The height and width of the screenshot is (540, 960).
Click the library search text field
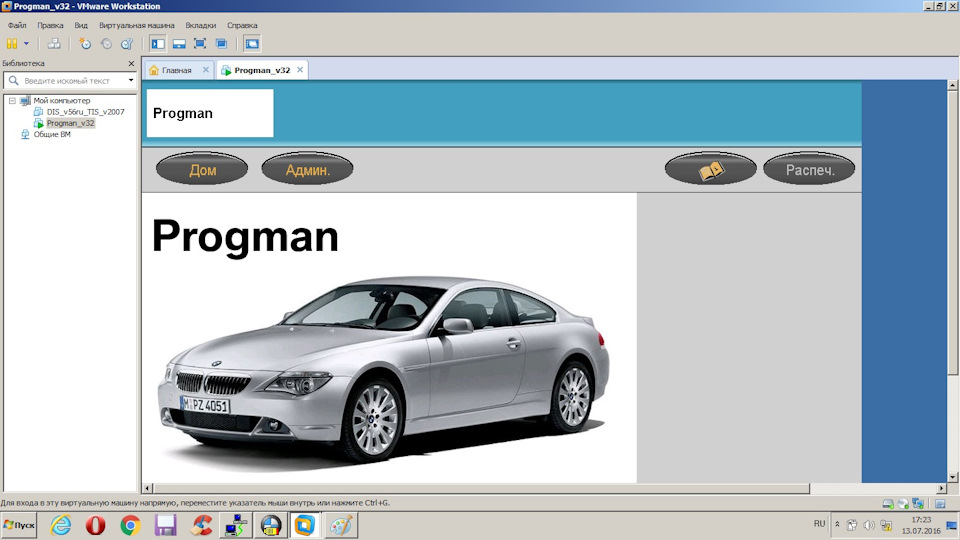click(x=69, y=80)
